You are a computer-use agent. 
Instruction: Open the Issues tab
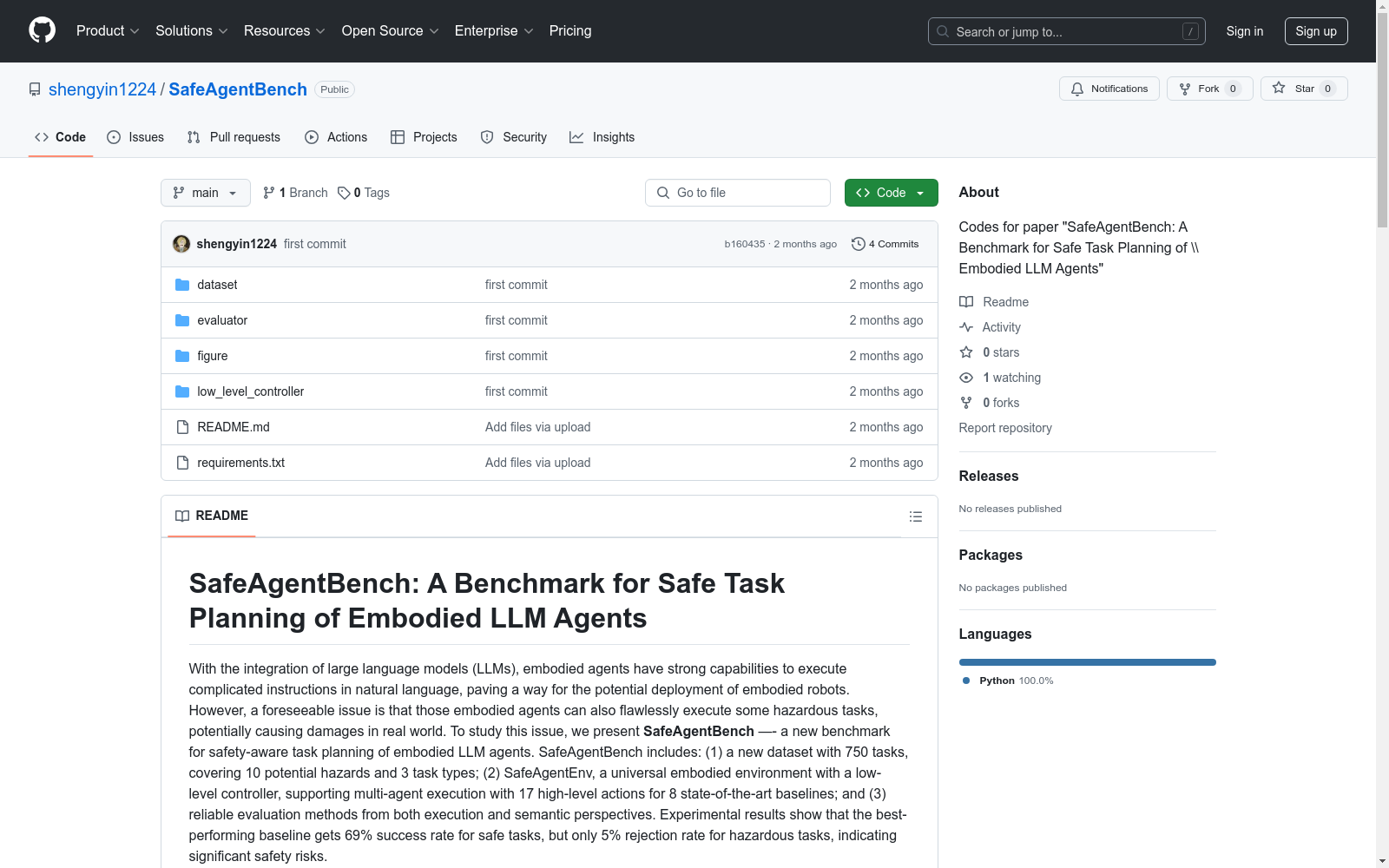[135, 137]
